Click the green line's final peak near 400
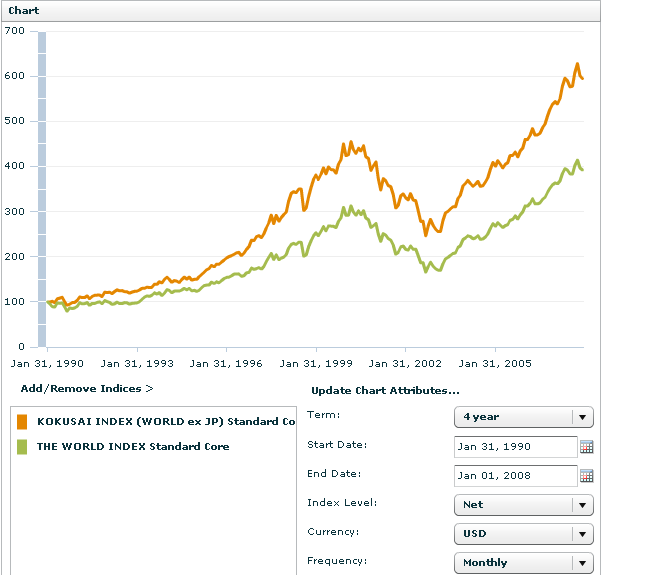Screen dimensions: 651x575 tap(578, 160)
